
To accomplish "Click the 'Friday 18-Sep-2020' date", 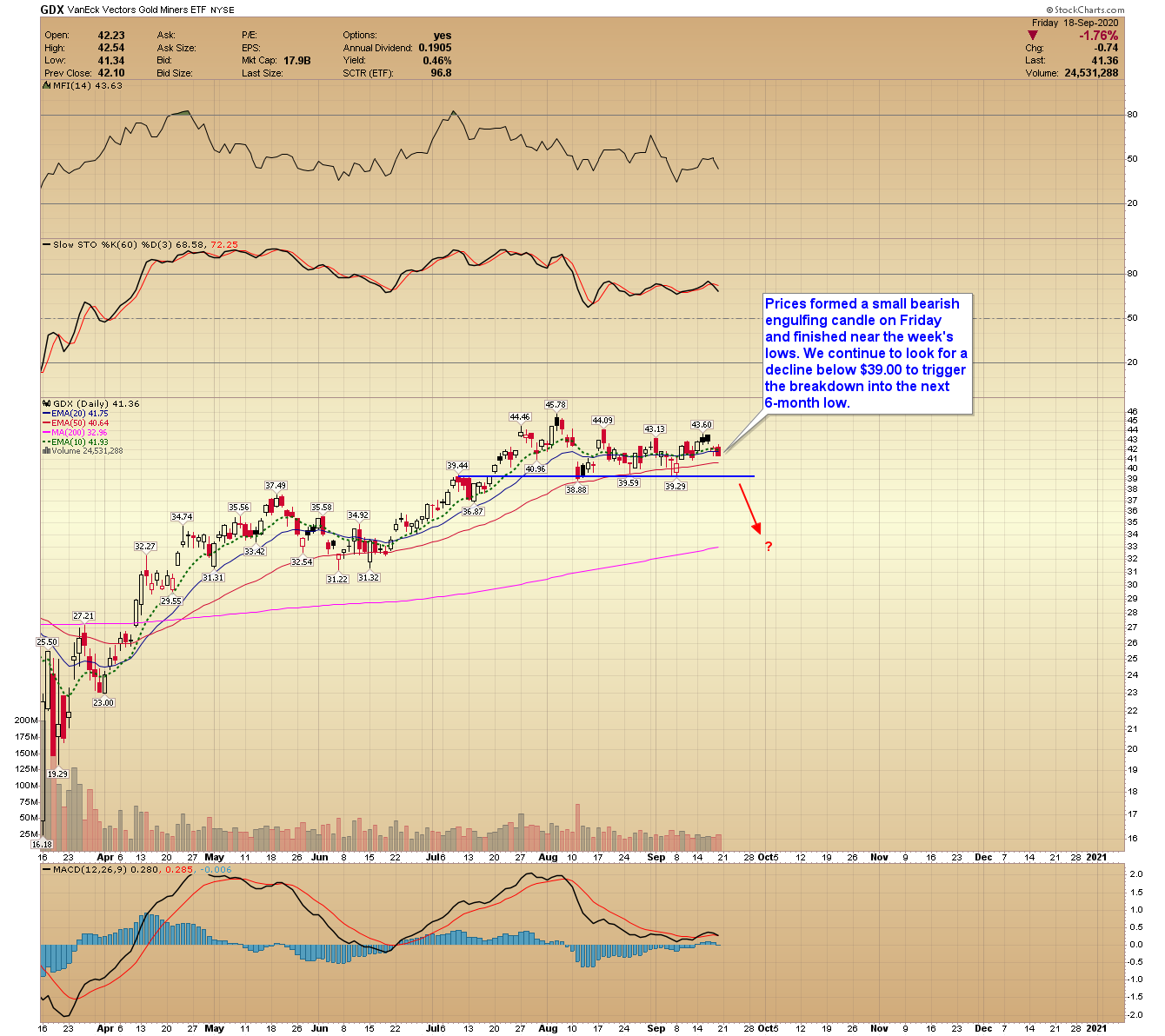I will 1075,23.
